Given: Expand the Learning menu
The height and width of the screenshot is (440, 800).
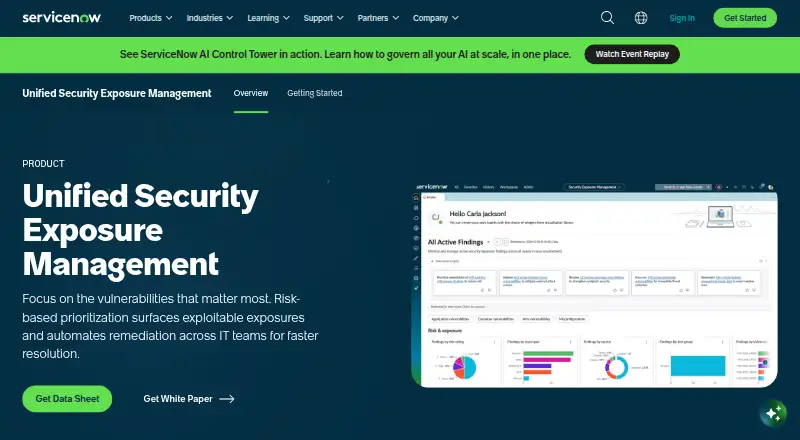Looking at the screenshot, I should (268, 18).
